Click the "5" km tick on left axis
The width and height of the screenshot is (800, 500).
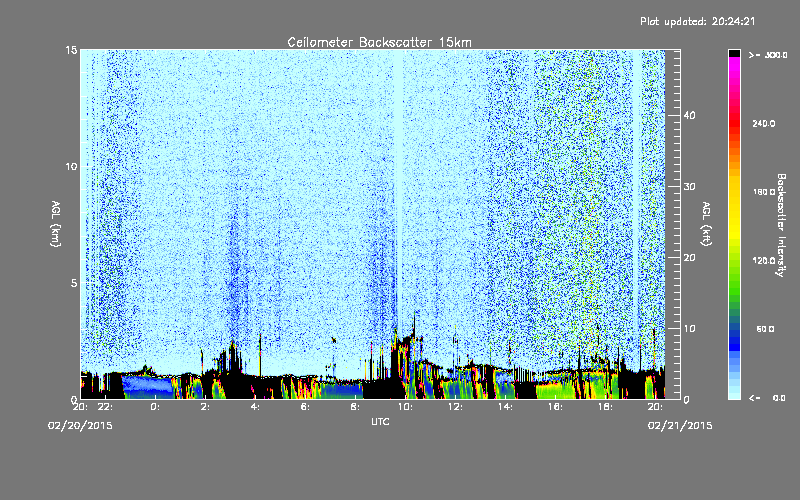(x=74, y=283)
